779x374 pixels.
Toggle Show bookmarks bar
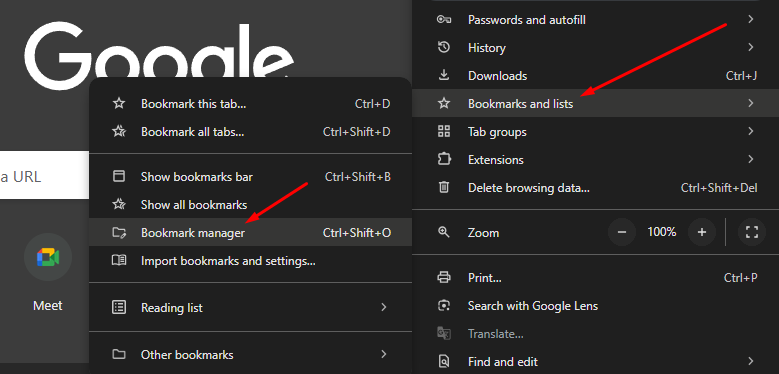coord(250,176)
